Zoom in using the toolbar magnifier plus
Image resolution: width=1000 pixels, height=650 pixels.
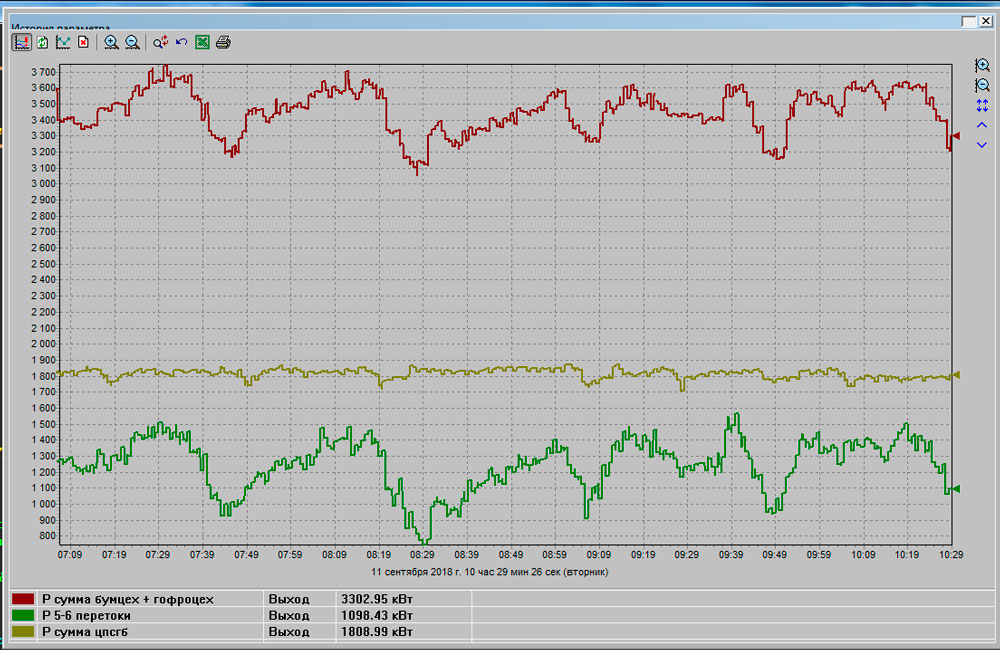click(111, 42)
